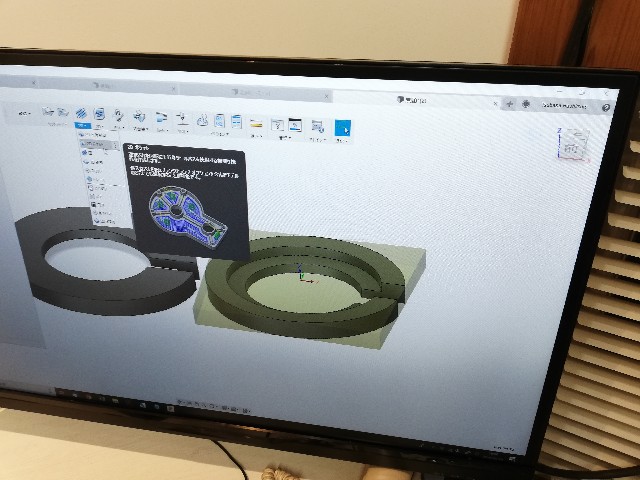Screen dimensions: 640x480
Task: Click the Cutting nozzle toolbar icon
Action: click(x=182, y=119)
